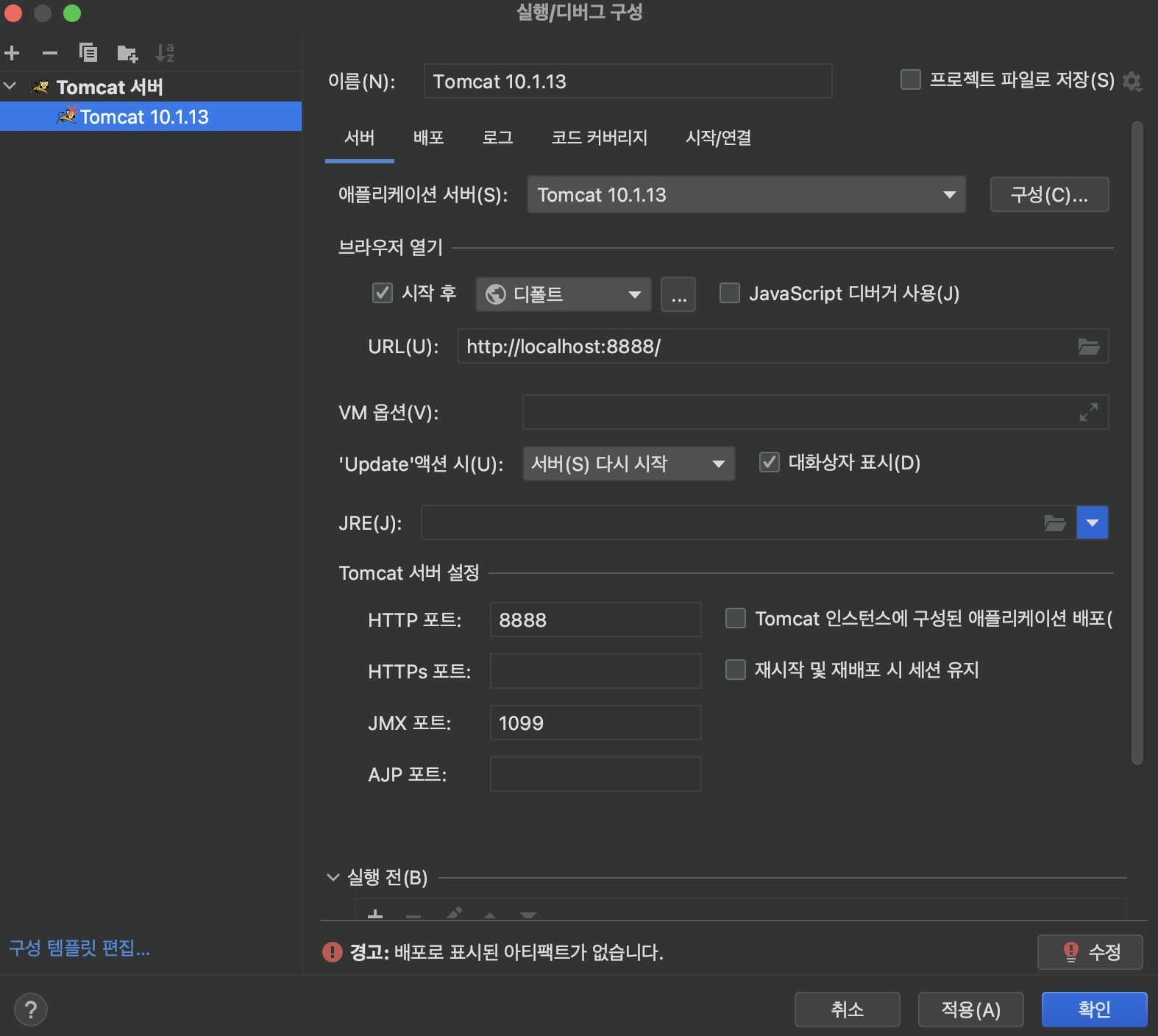The image size is (1158, 1036).
Task: Click the 수정 fix button
Action: click(1090, 952)
